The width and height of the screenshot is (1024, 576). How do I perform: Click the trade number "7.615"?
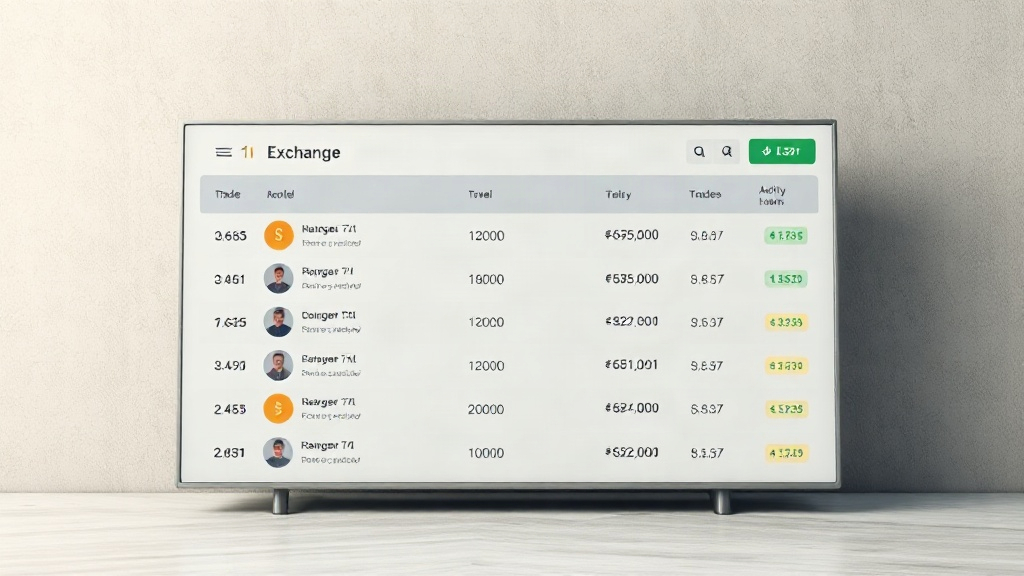(230, 323)
